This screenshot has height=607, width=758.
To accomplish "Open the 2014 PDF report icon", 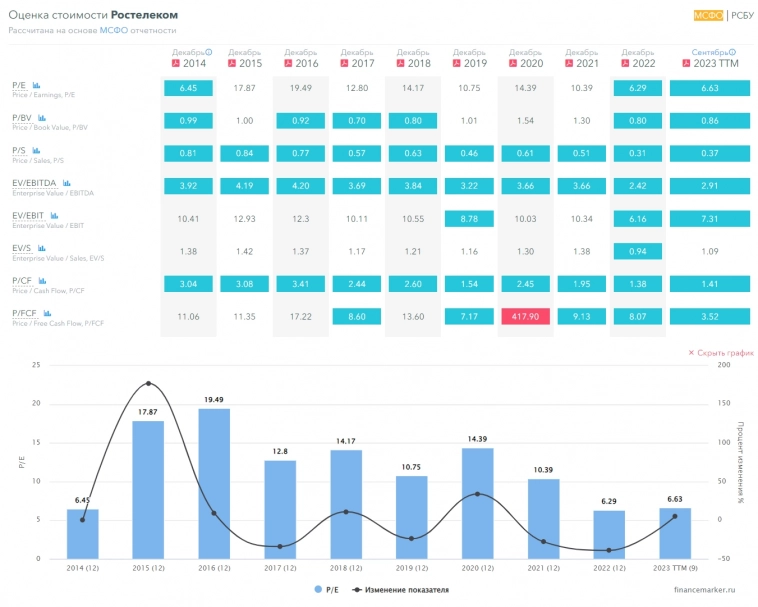I will point(176,63).
